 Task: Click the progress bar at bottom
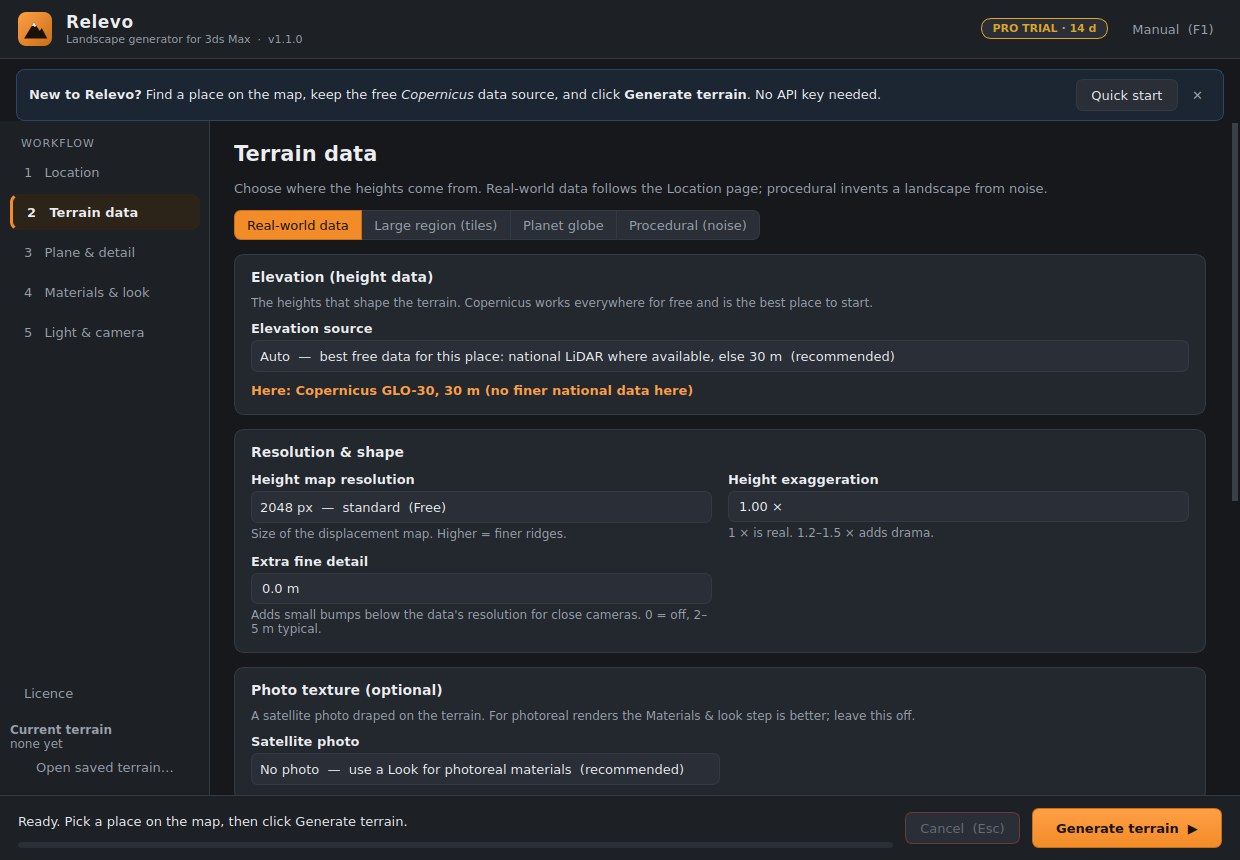[455, 844]
